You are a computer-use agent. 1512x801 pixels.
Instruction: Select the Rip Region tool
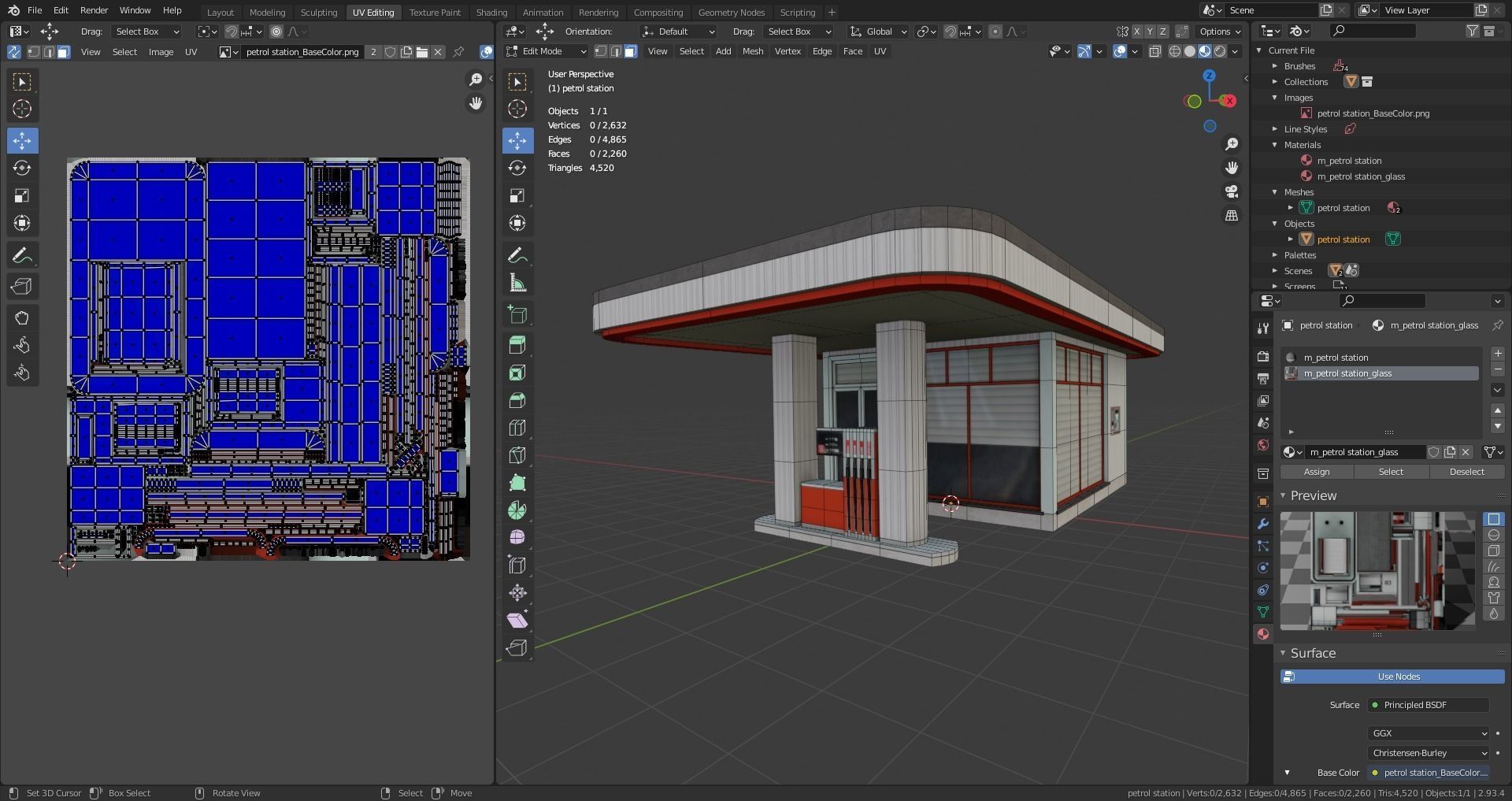click(x=517, y=648)
